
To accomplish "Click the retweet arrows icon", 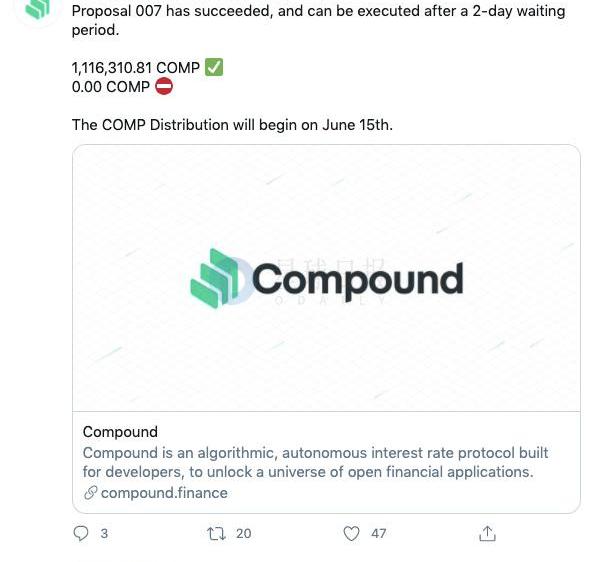I will [216, 534].
